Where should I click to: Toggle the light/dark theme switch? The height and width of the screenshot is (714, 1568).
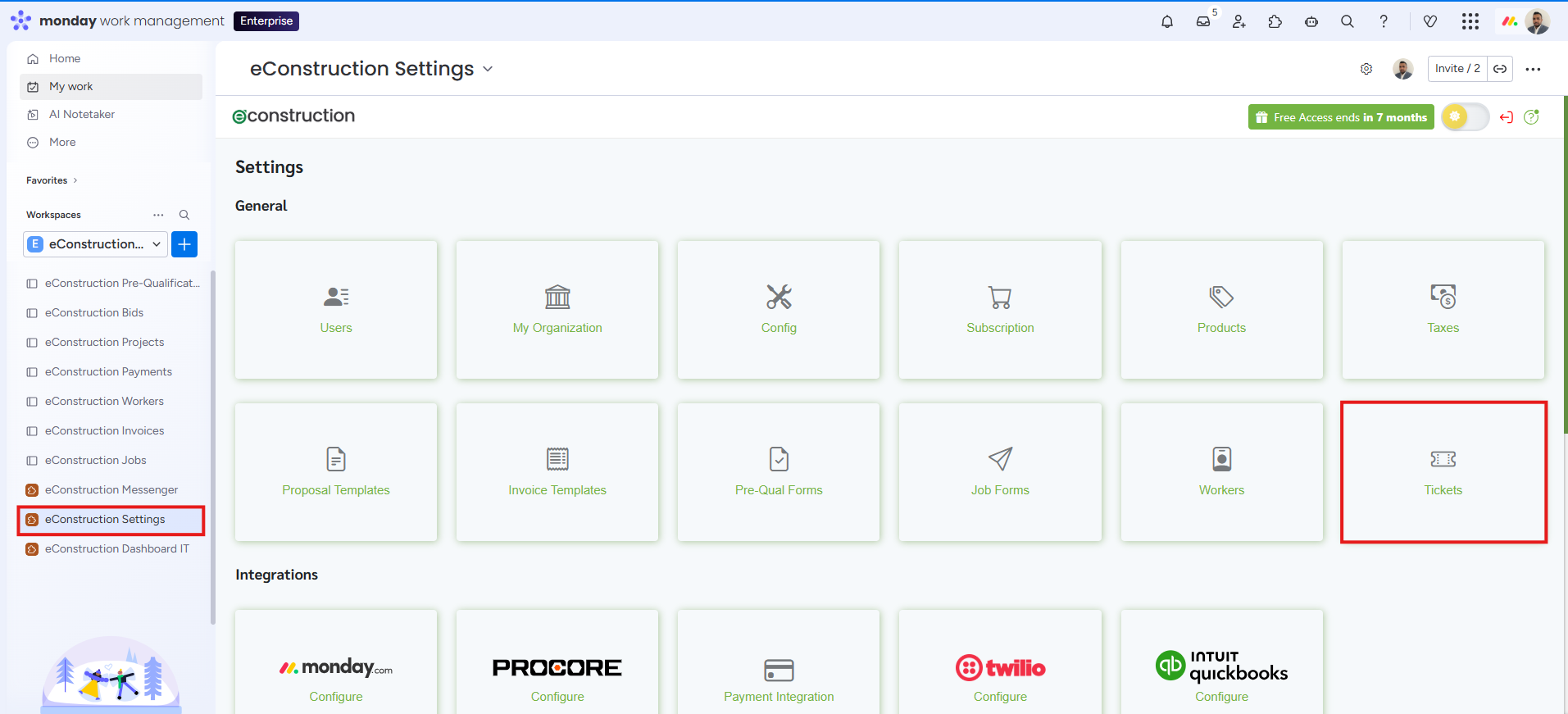[x=1465, y=117]
